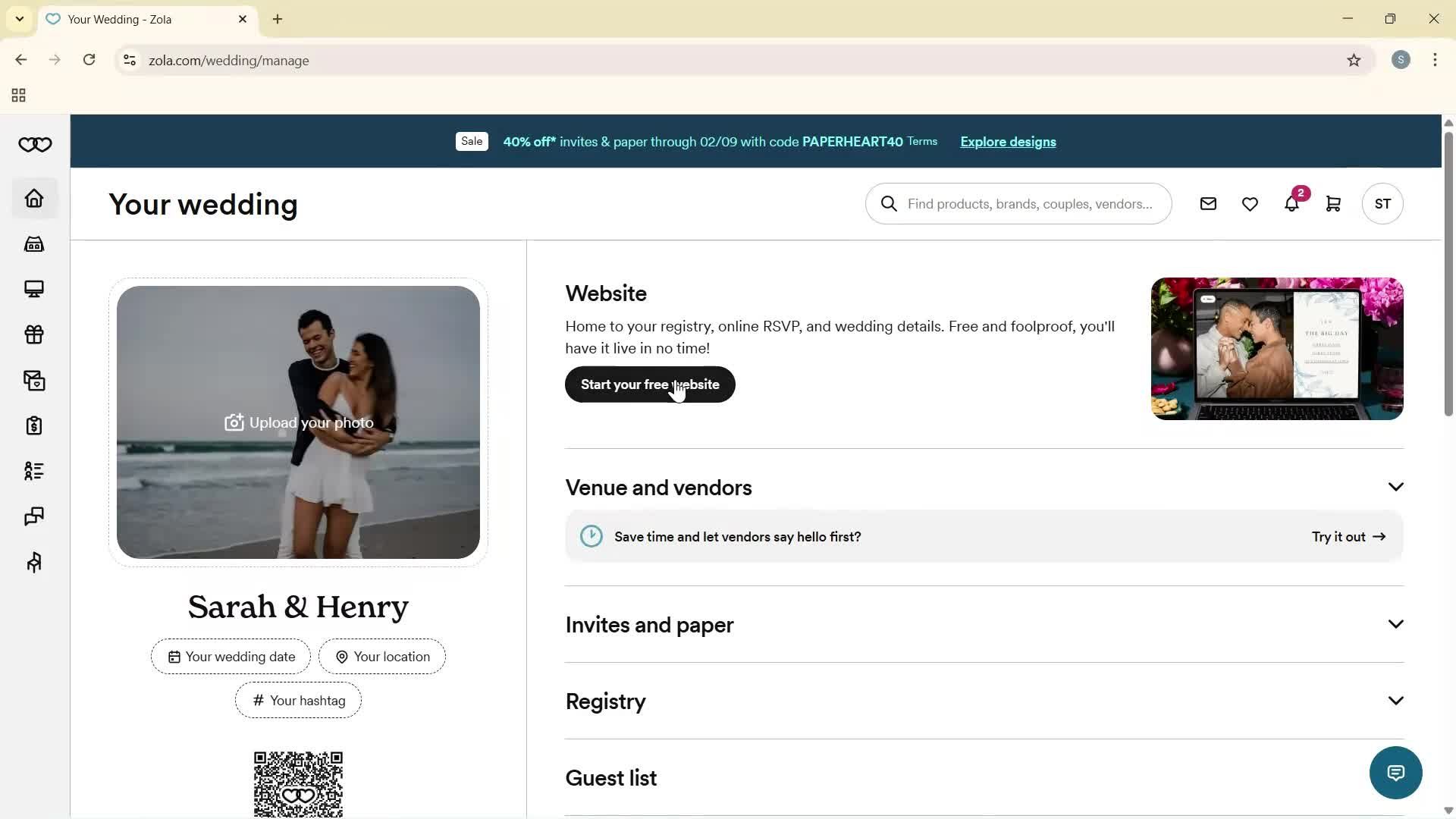Open favorites with the heart icon
This screenshot has width=1456, height=819.
tap(1250, 203)
